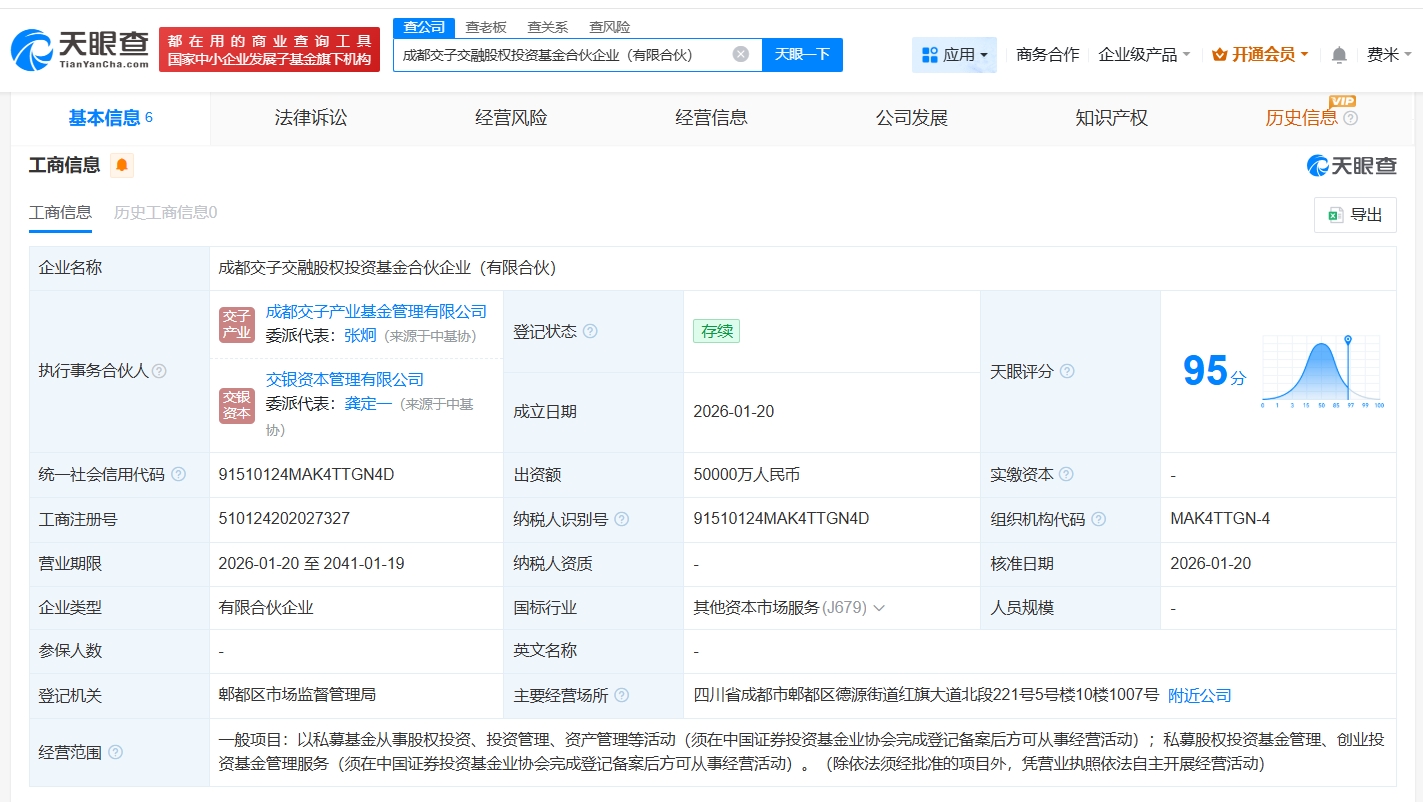Export data with the 导出 button
The image size is (1423, 802).
coord(1354,214)
